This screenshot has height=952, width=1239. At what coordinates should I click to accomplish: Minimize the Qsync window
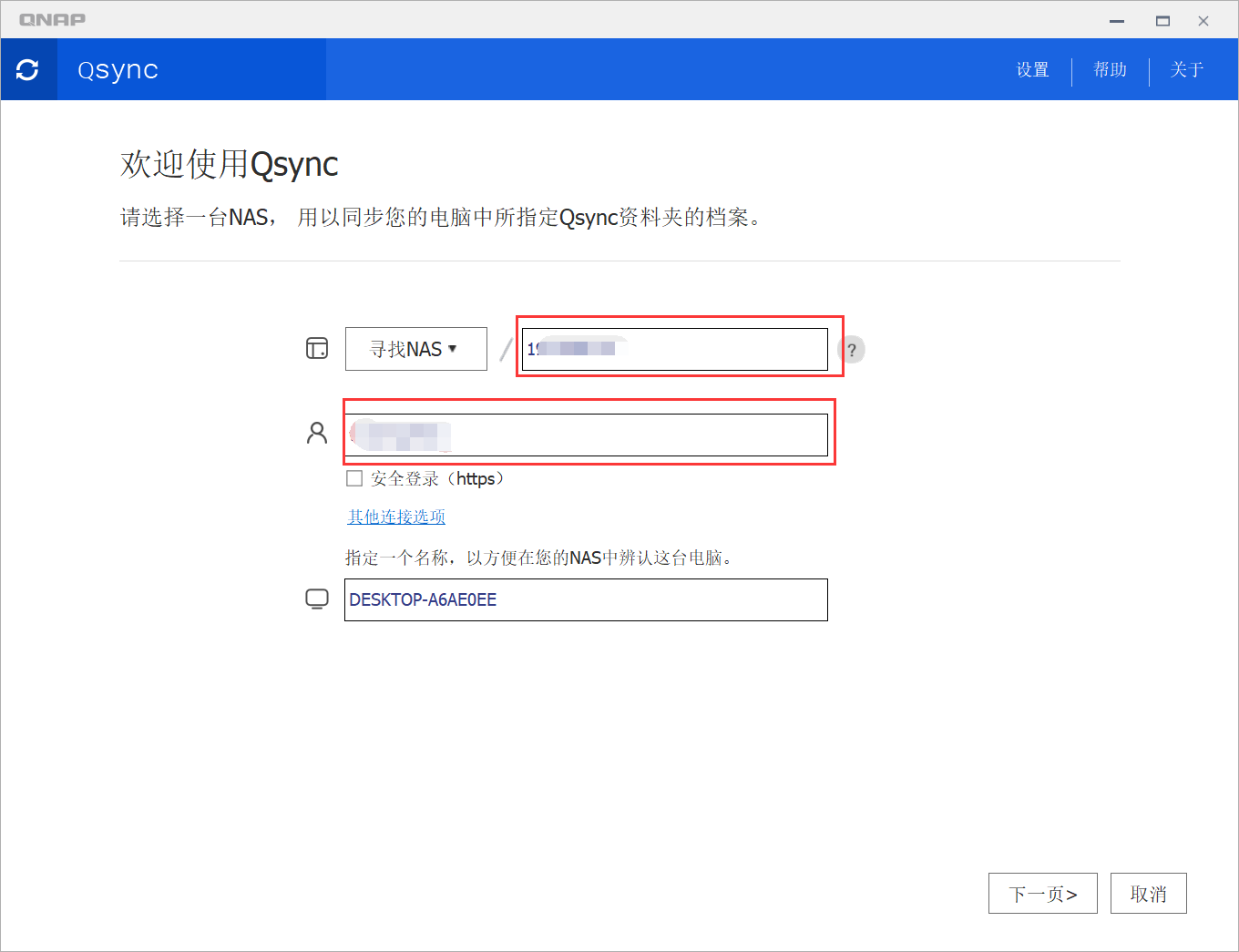[x=1117, y=20]
